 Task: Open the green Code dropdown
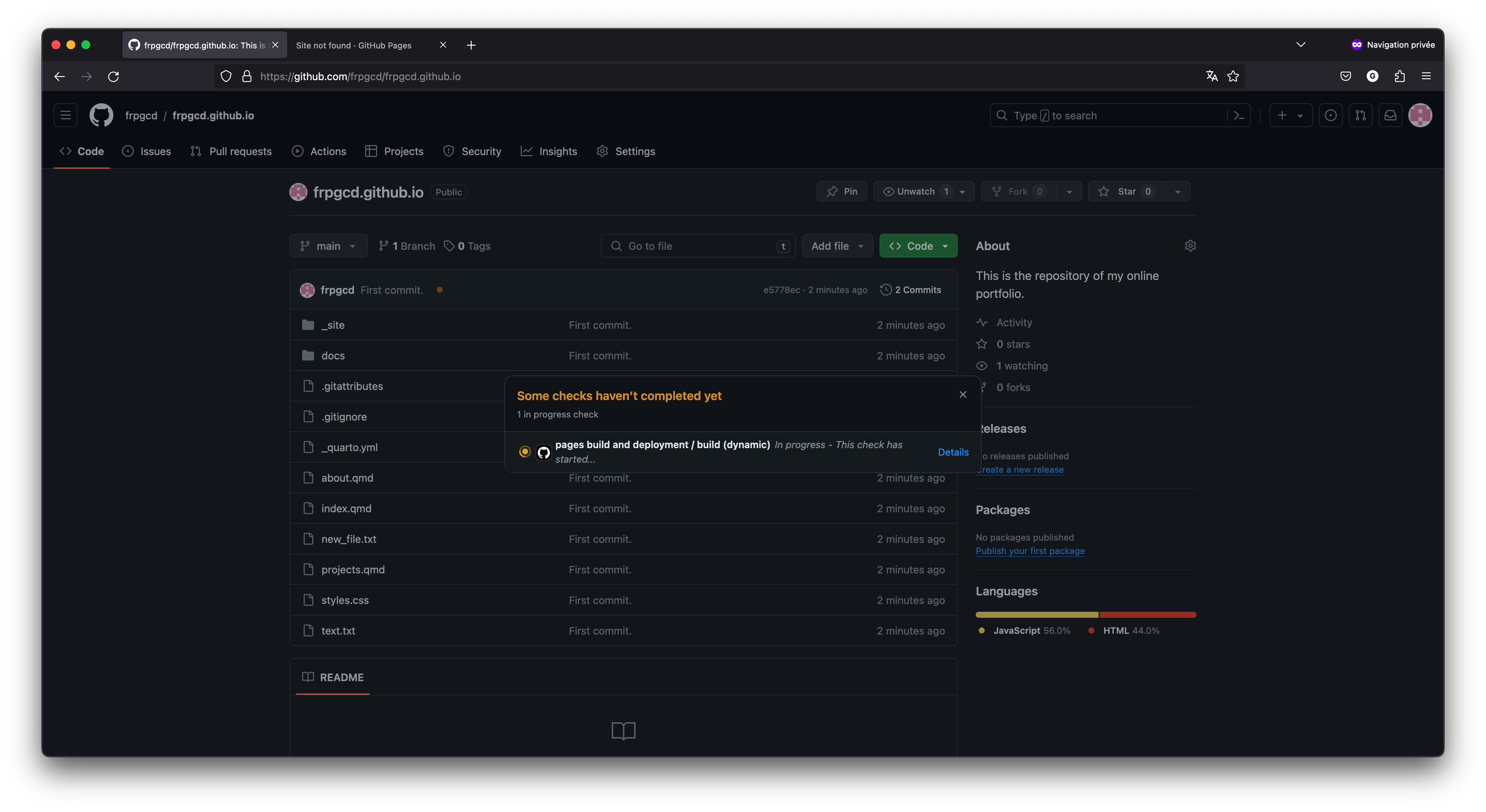pyautogui.click(x=918, y=246)
